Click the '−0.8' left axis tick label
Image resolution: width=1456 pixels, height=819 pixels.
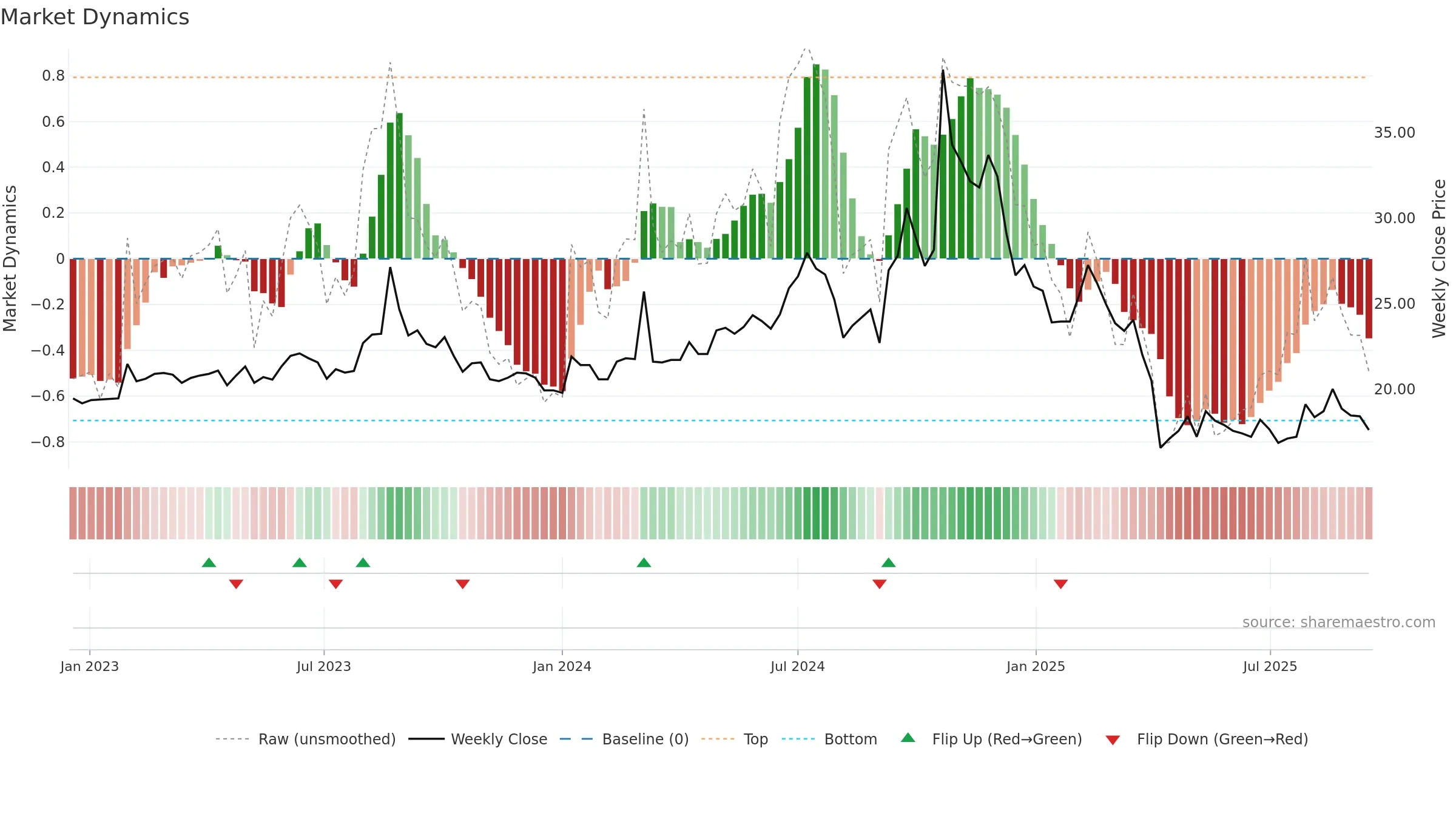(x=48, y=442)
